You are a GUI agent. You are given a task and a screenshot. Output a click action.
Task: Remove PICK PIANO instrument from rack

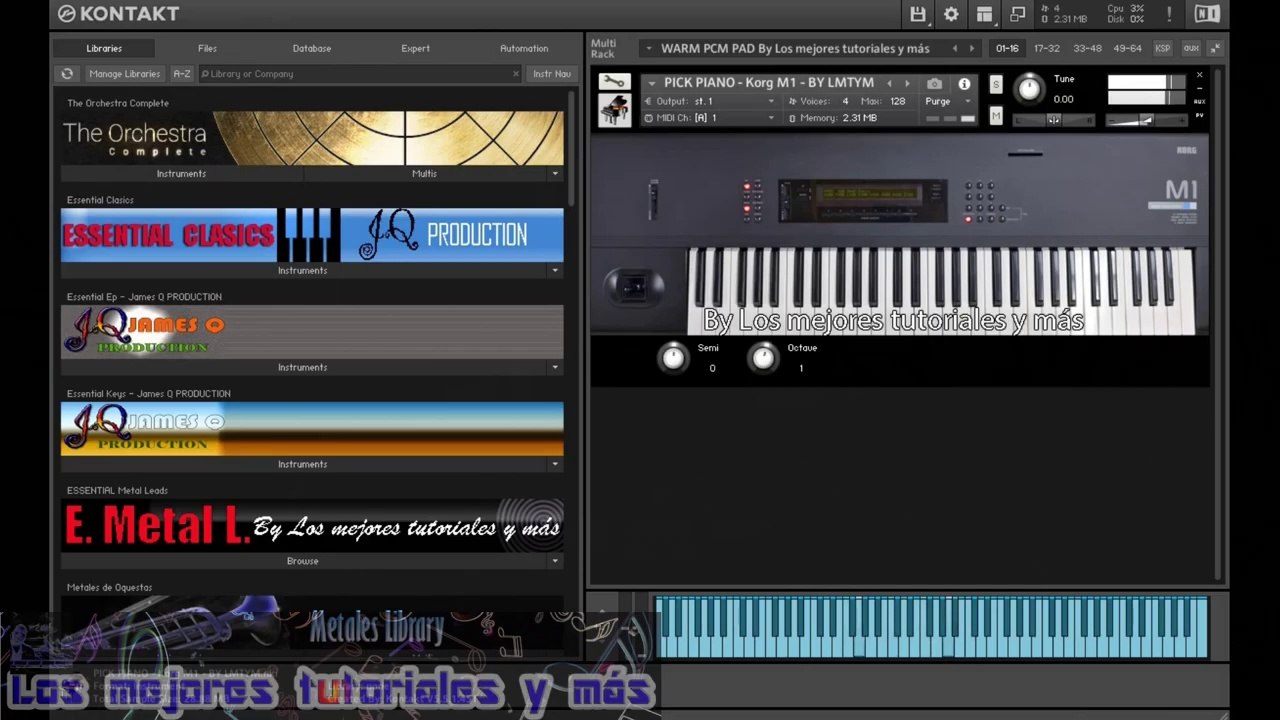coord(1199,75)
